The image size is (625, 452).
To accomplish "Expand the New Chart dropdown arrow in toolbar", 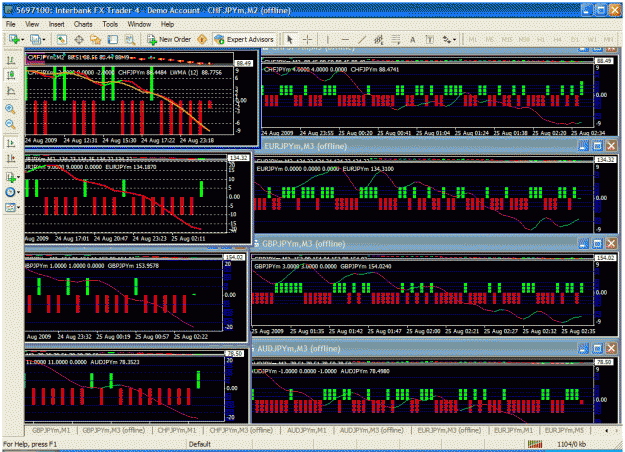I will coord(22,39).
